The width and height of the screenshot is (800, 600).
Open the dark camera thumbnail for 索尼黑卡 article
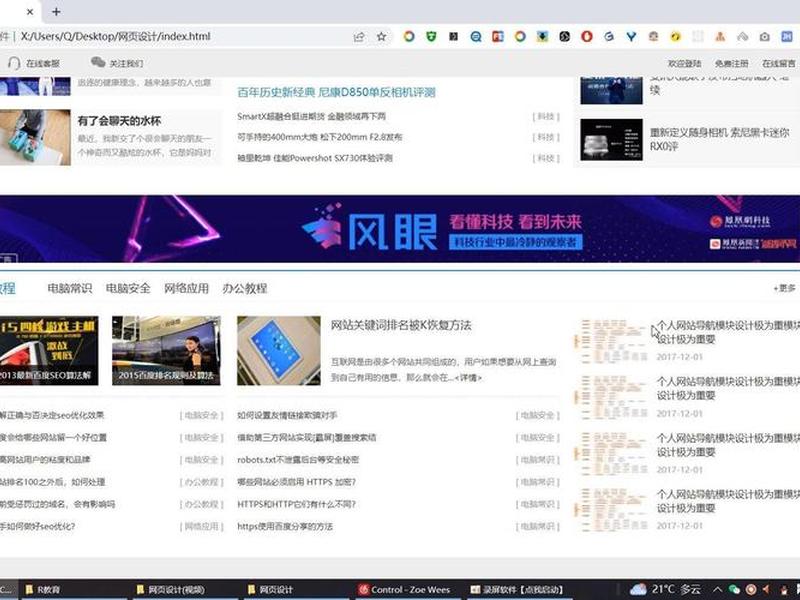click(611, 139)
